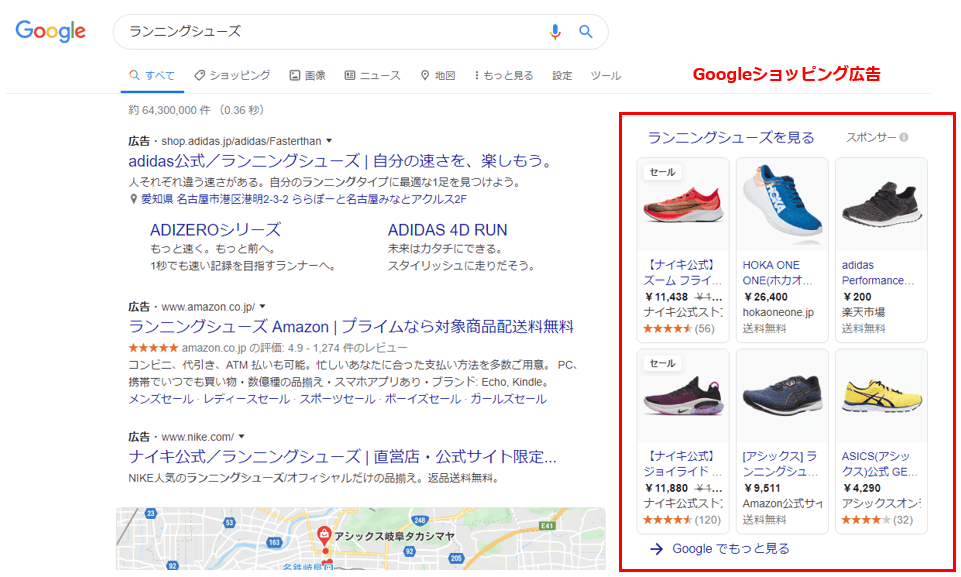The image size is (961, 577).
Task: Click レディースセール link
Action: point(246,399)
